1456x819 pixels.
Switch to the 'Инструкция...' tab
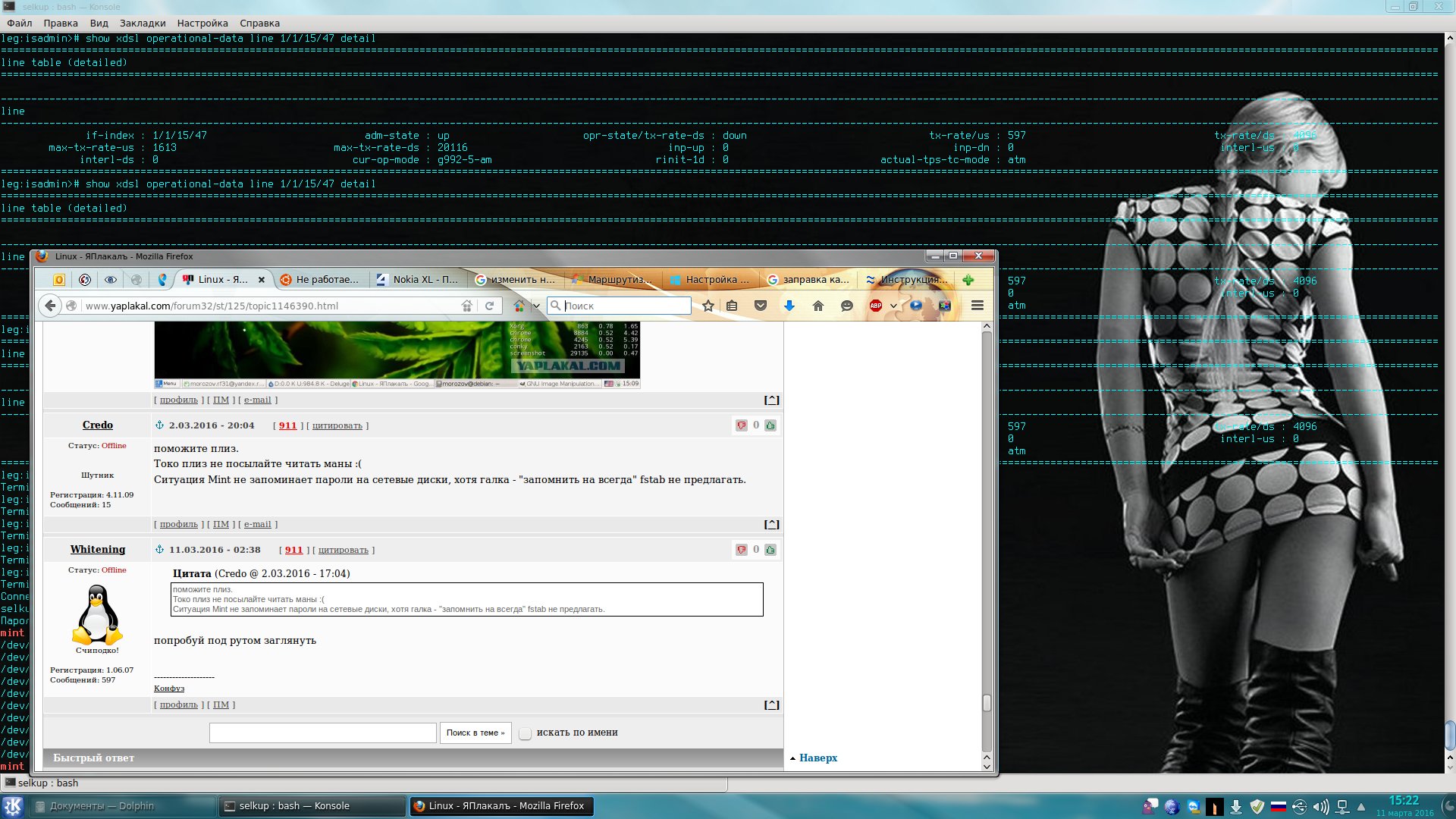pyautogui.click(x=905, y=280)
